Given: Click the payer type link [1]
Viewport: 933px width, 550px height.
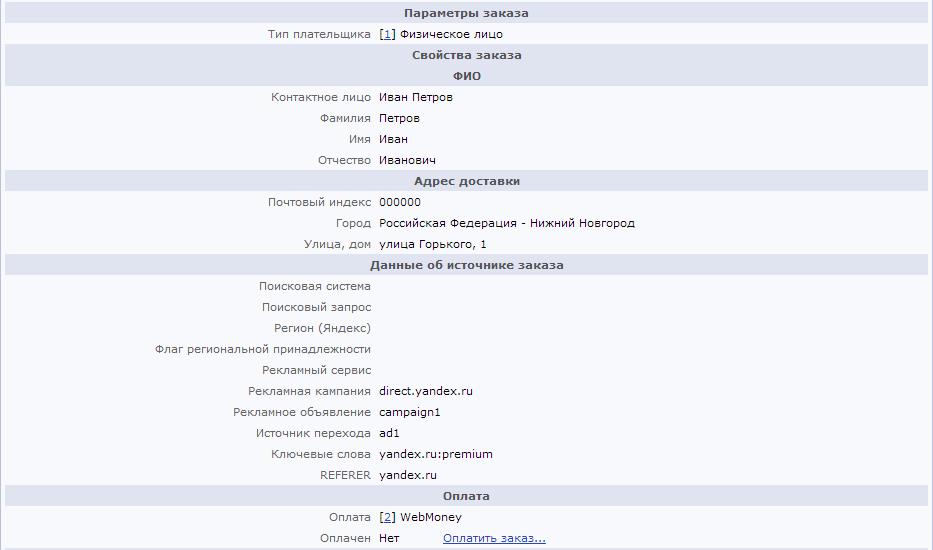Looking at the screenshot, I should (387, 34).
